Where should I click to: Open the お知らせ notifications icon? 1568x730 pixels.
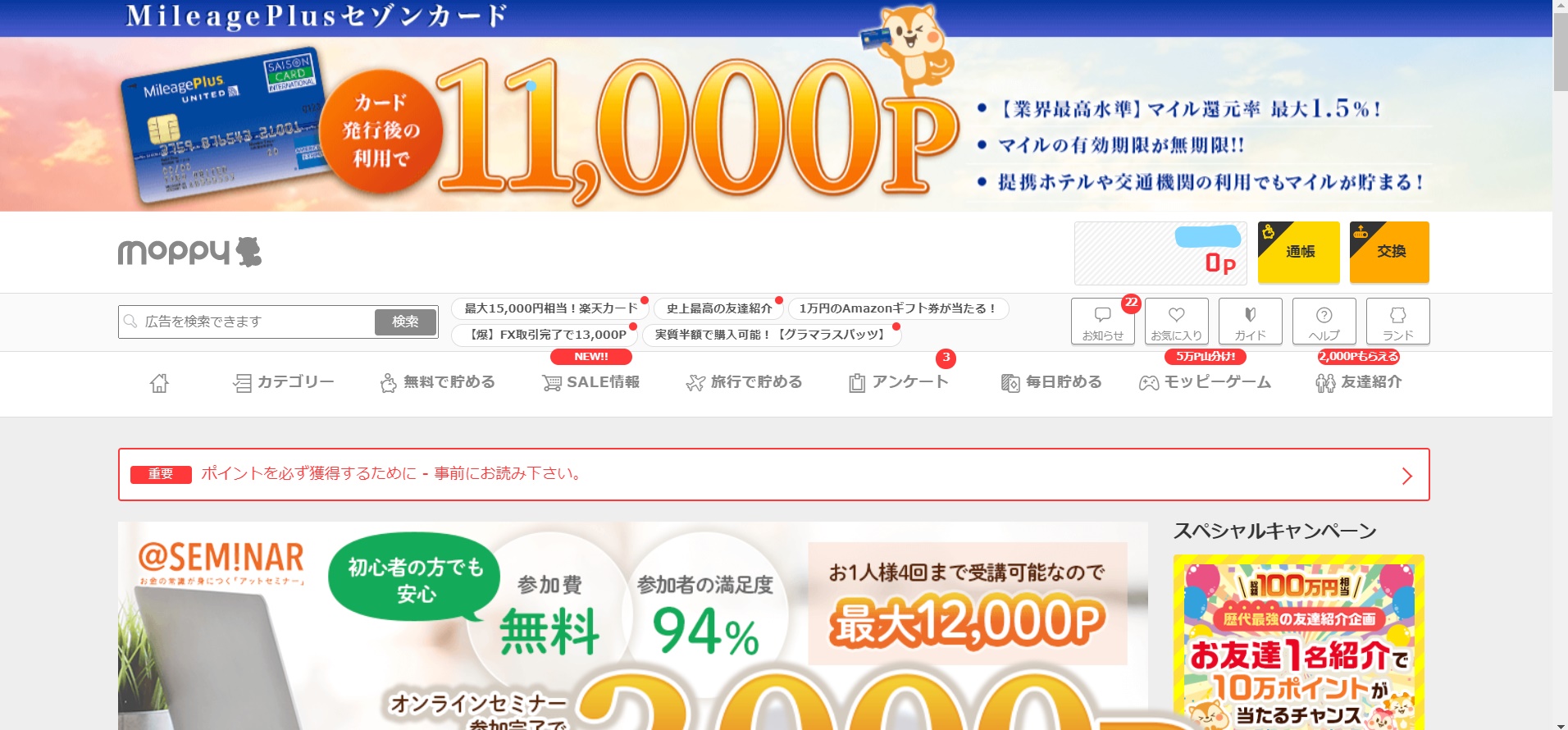1102,322
